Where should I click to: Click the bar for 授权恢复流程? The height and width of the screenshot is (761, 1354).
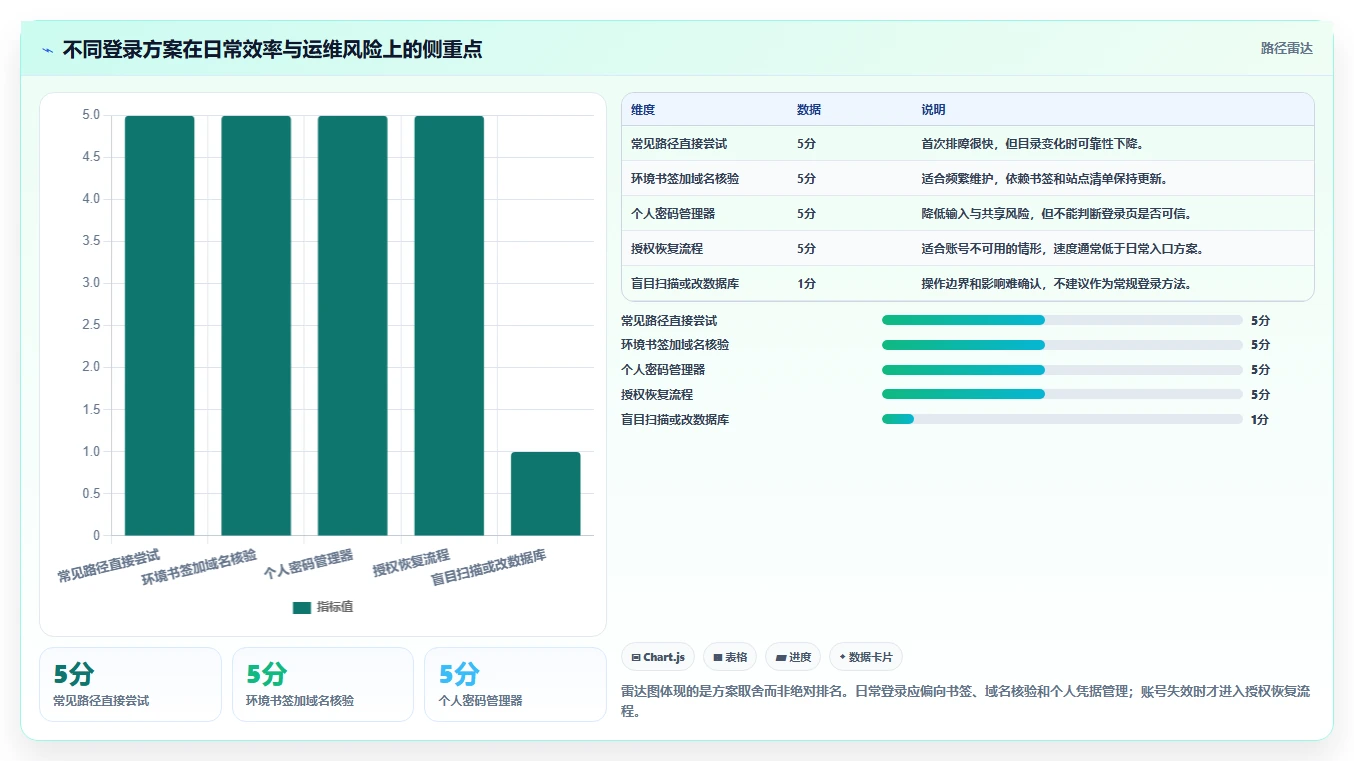tap(449, 325)
